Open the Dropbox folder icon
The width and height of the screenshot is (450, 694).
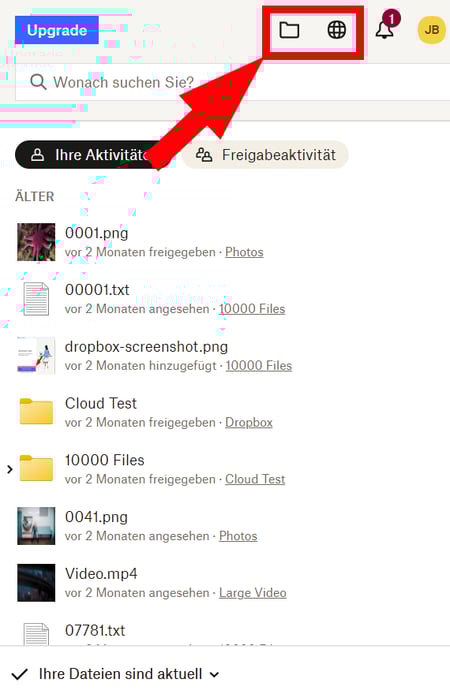[289, 30]
